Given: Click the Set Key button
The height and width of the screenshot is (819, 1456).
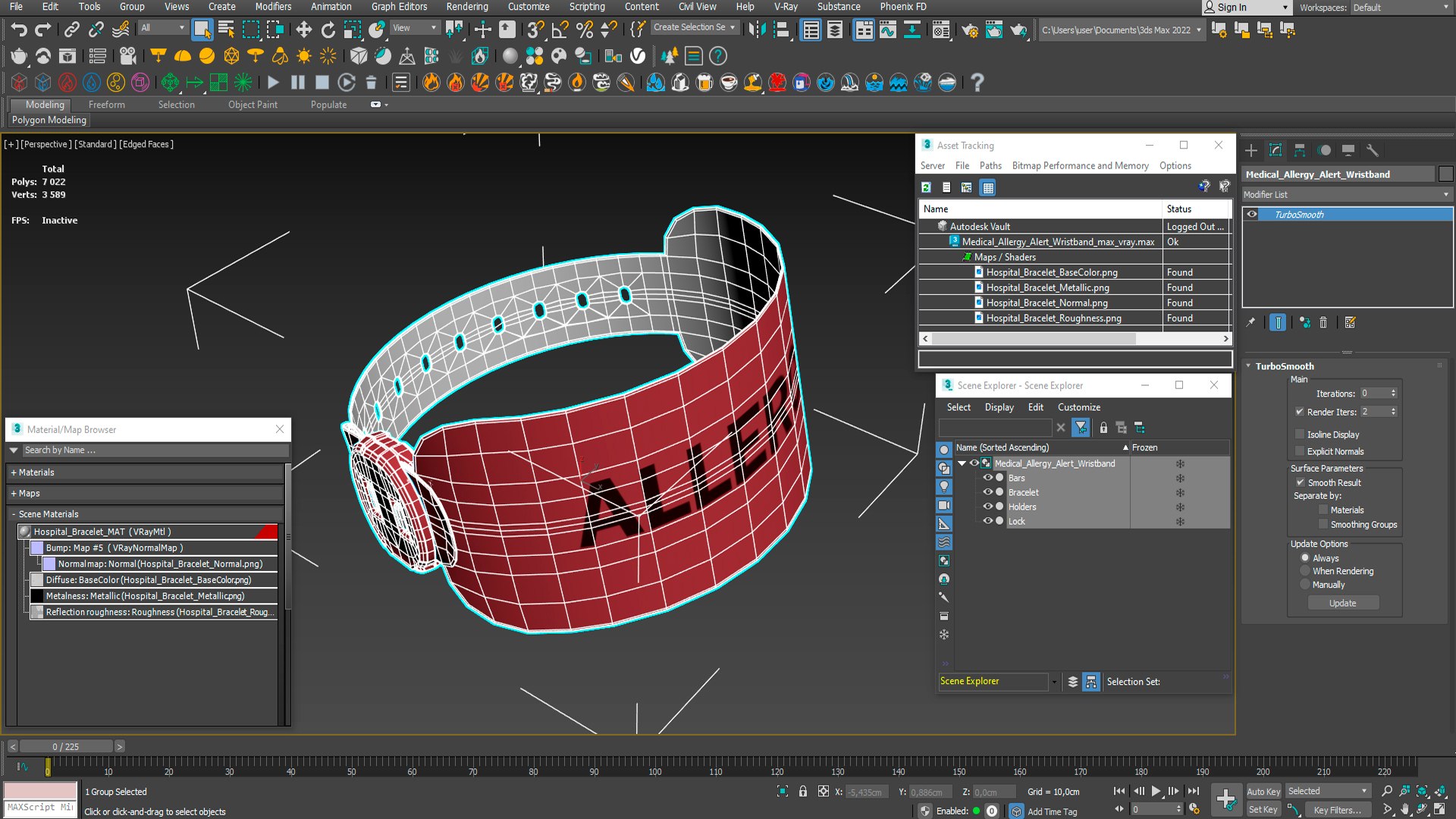Looking at the screenshot, I should (x=1263, y=809).
